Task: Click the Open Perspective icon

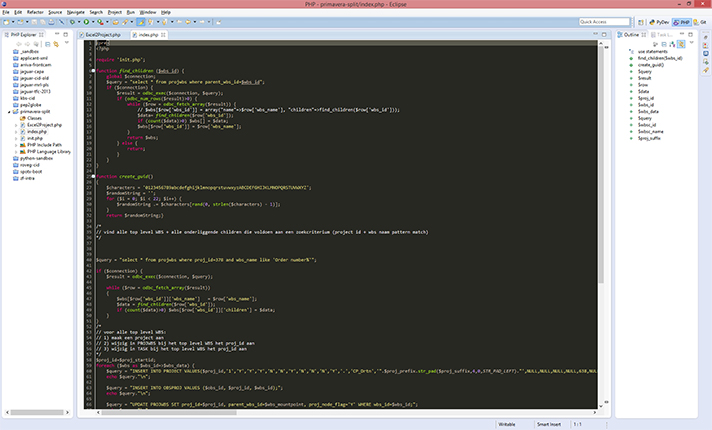Action: (640, 21)
